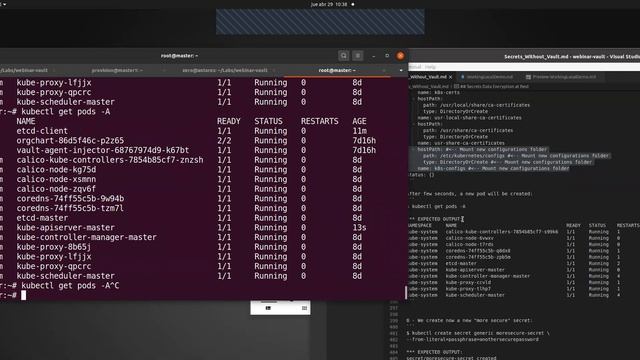Switch to the aero@antares webinar-vault terminal tab
The height and width of the screenshot is (360, 640).
click(x=225, y=70)
